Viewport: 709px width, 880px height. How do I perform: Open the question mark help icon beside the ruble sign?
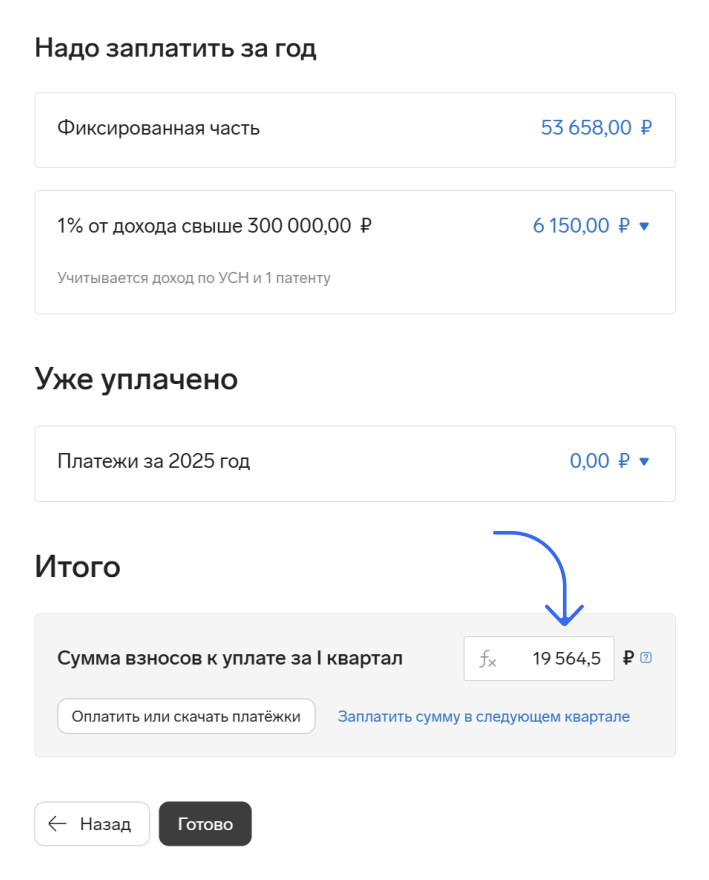(x=646, y=658)
